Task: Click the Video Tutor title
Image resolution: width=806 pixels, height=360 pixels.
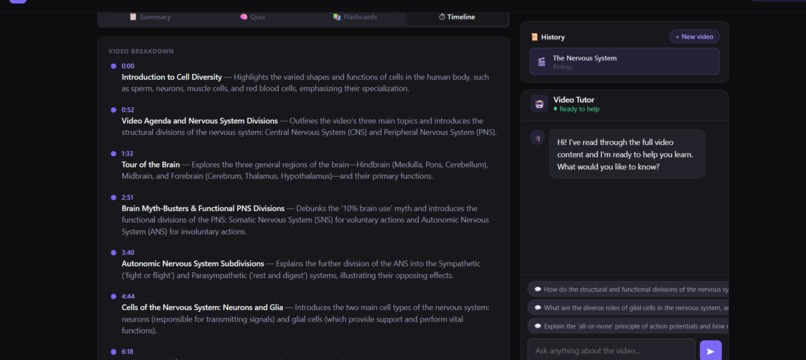Action: pyautogui.click(x=574, y=100)
